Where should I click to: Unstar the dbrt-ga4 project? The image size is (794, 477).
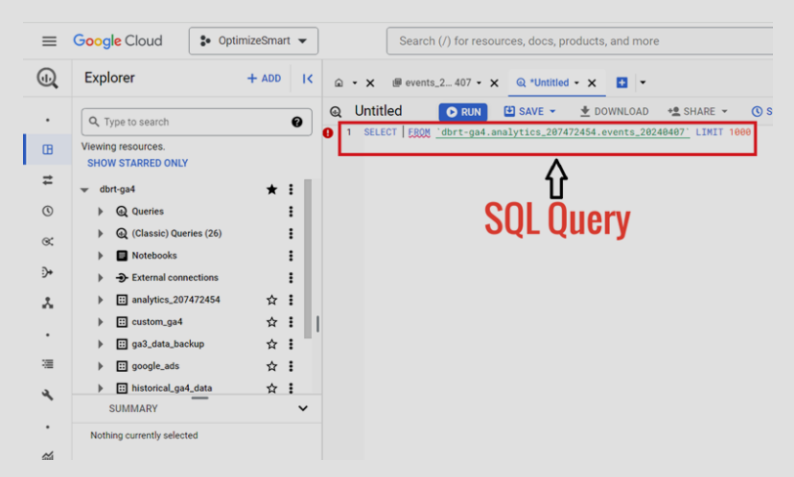pos(272,189)
